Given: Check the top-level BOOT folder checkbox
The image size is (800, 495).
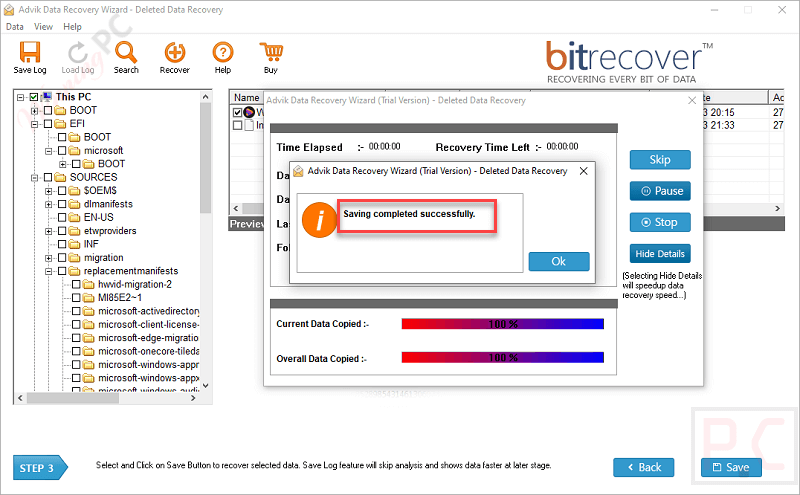Looking at the screenshot, I should coord(48,111).
